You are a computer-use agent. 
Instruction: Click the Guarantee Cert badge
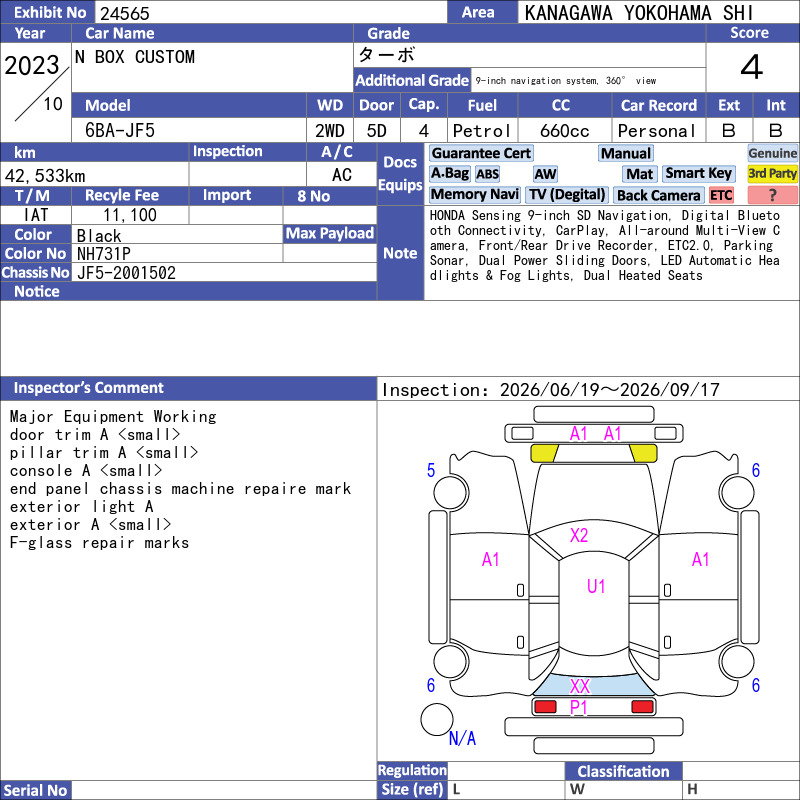coord(481,153)
